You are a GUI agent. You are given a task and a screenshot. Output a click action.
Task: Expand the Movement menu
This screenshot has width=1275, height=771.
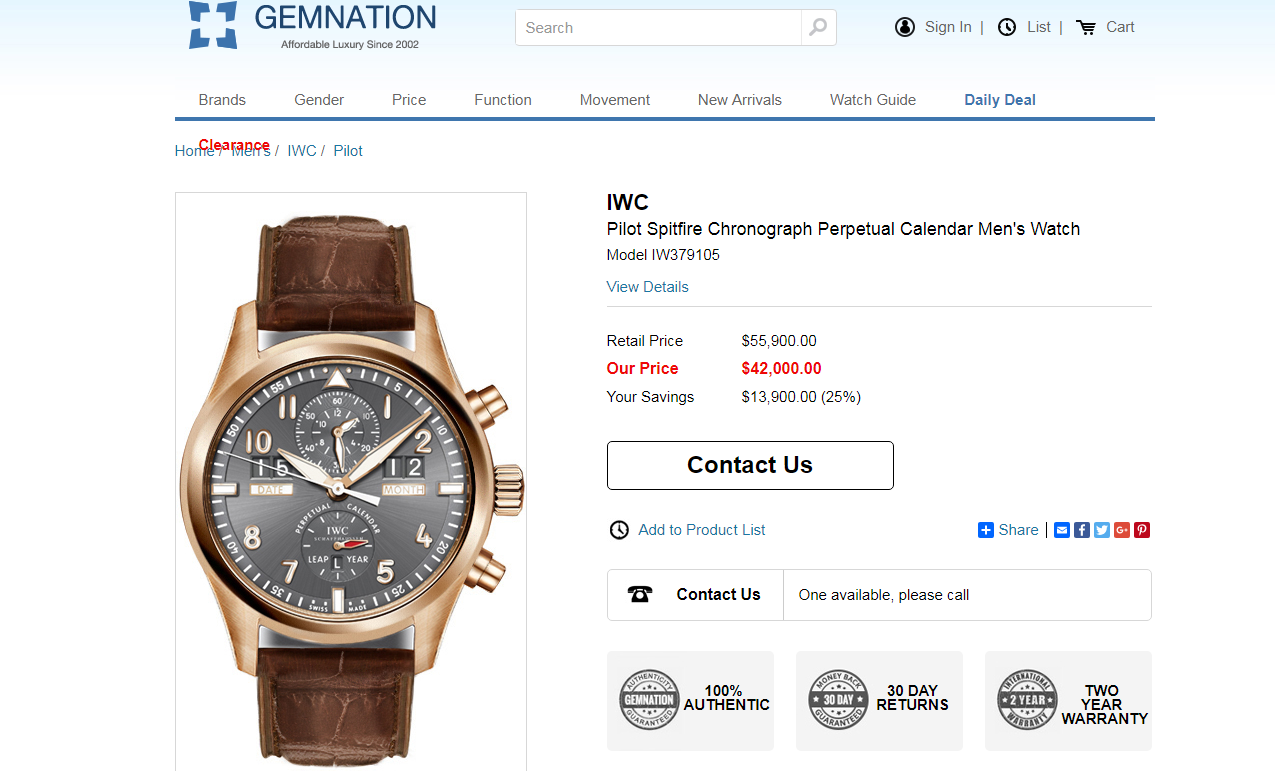[x=615, y=100]
